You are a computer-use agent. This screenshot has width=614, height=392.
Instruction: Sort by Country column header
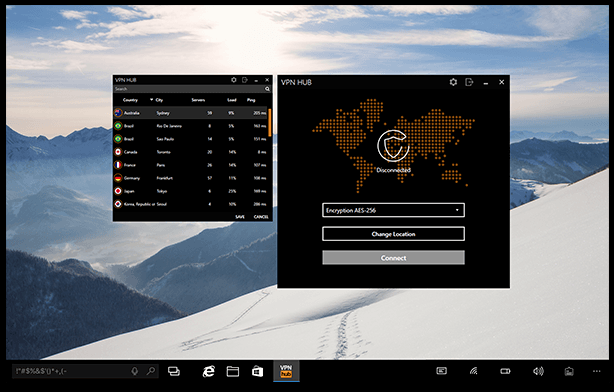coord(130,100)
